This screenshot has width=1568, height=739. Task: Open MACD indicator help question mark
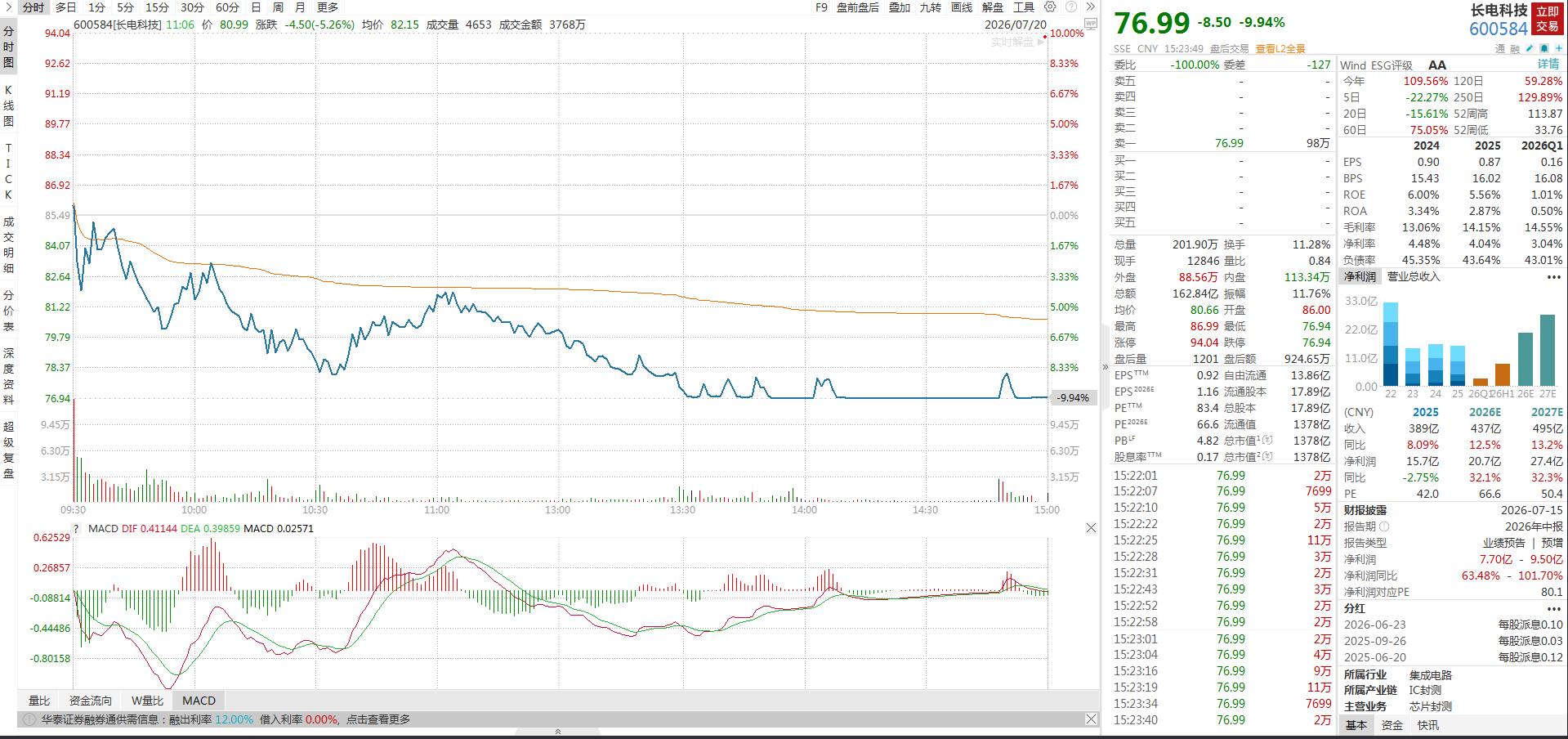pyautogui.click(x=78, y=528)
